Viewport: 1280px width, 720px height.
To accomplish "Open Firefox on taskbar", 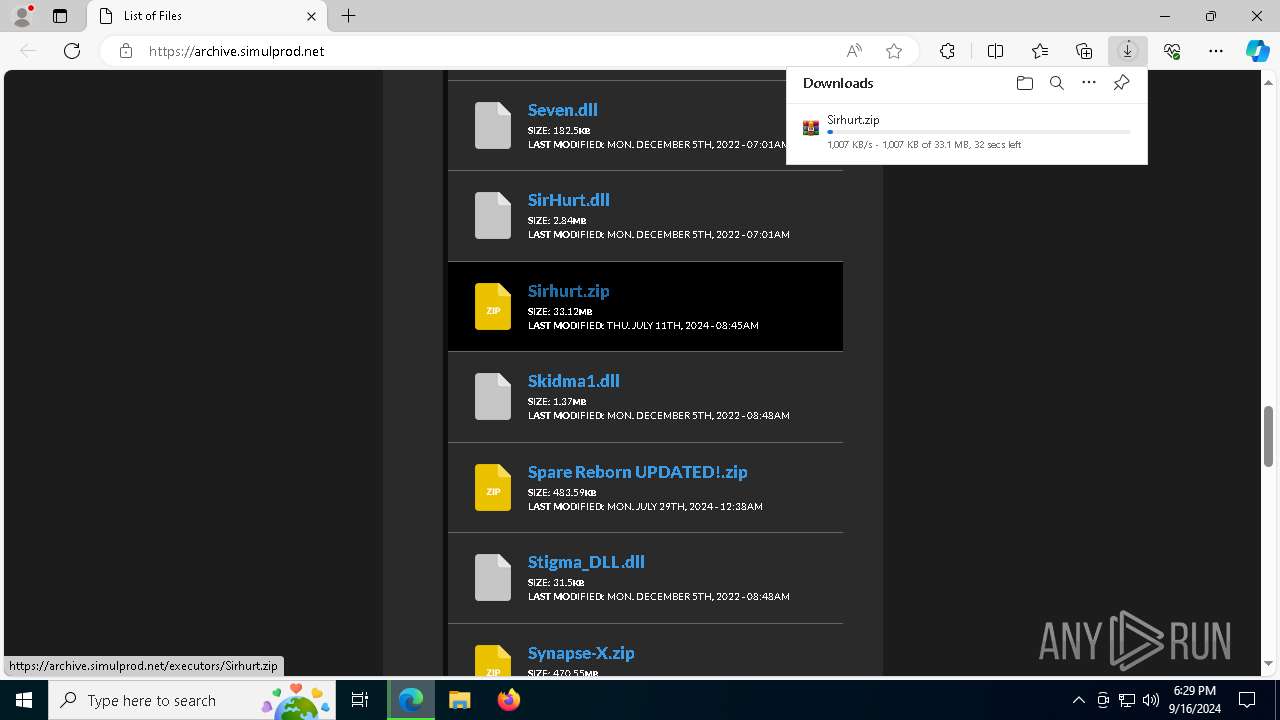I will pos(508,700).
